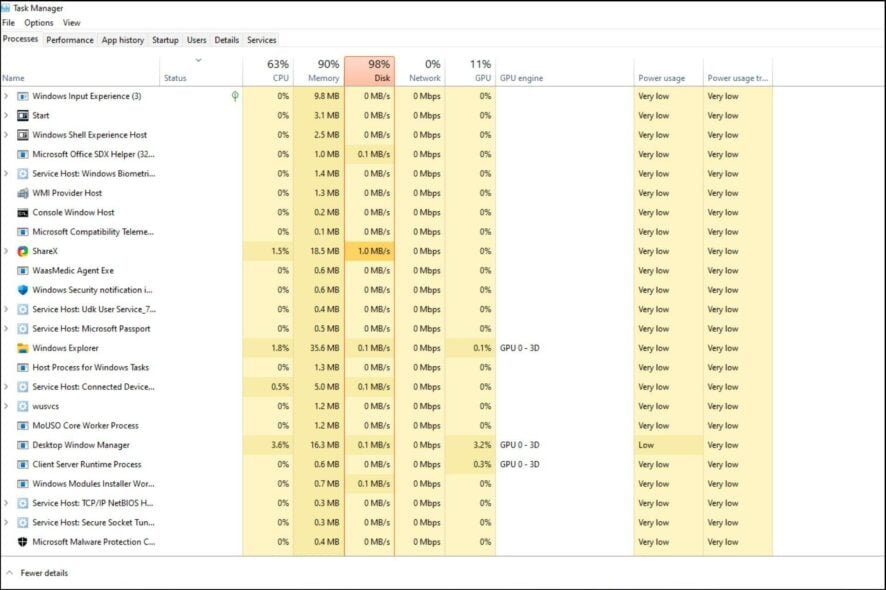Click the Console Window Host icon

tap(23, 212)
